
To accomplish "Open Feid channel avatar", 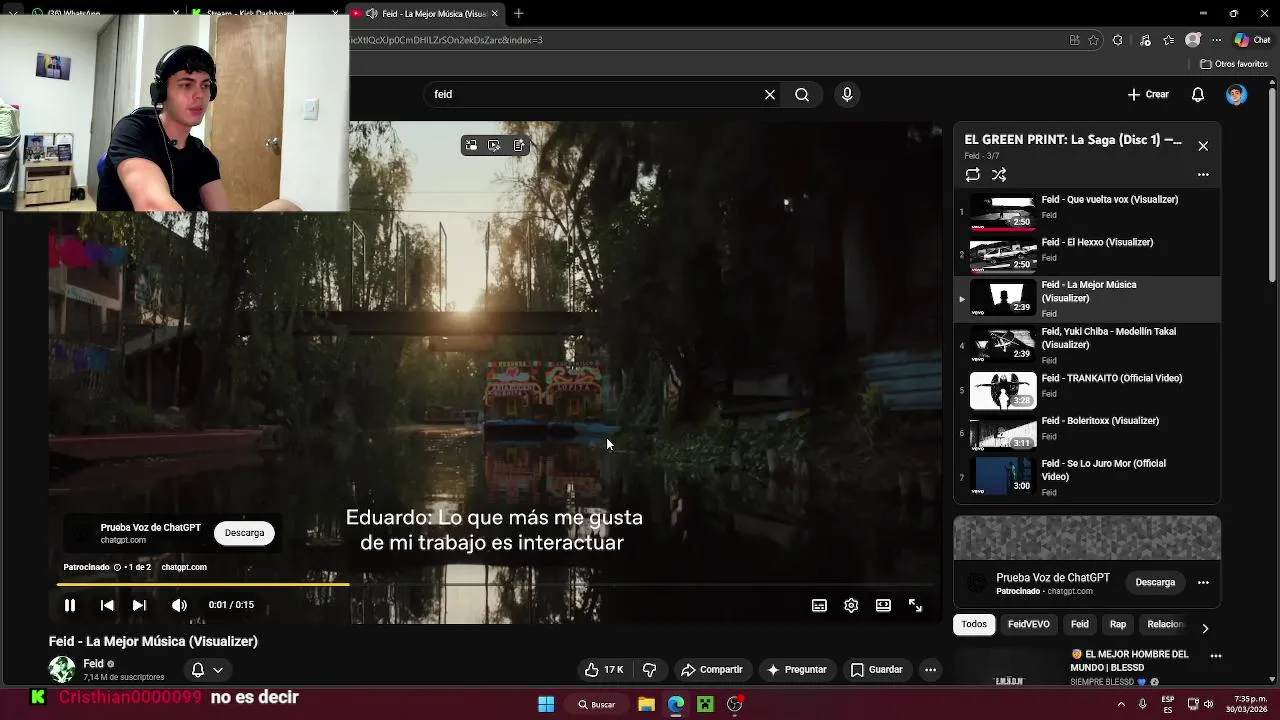I will [x=62, y=669].
